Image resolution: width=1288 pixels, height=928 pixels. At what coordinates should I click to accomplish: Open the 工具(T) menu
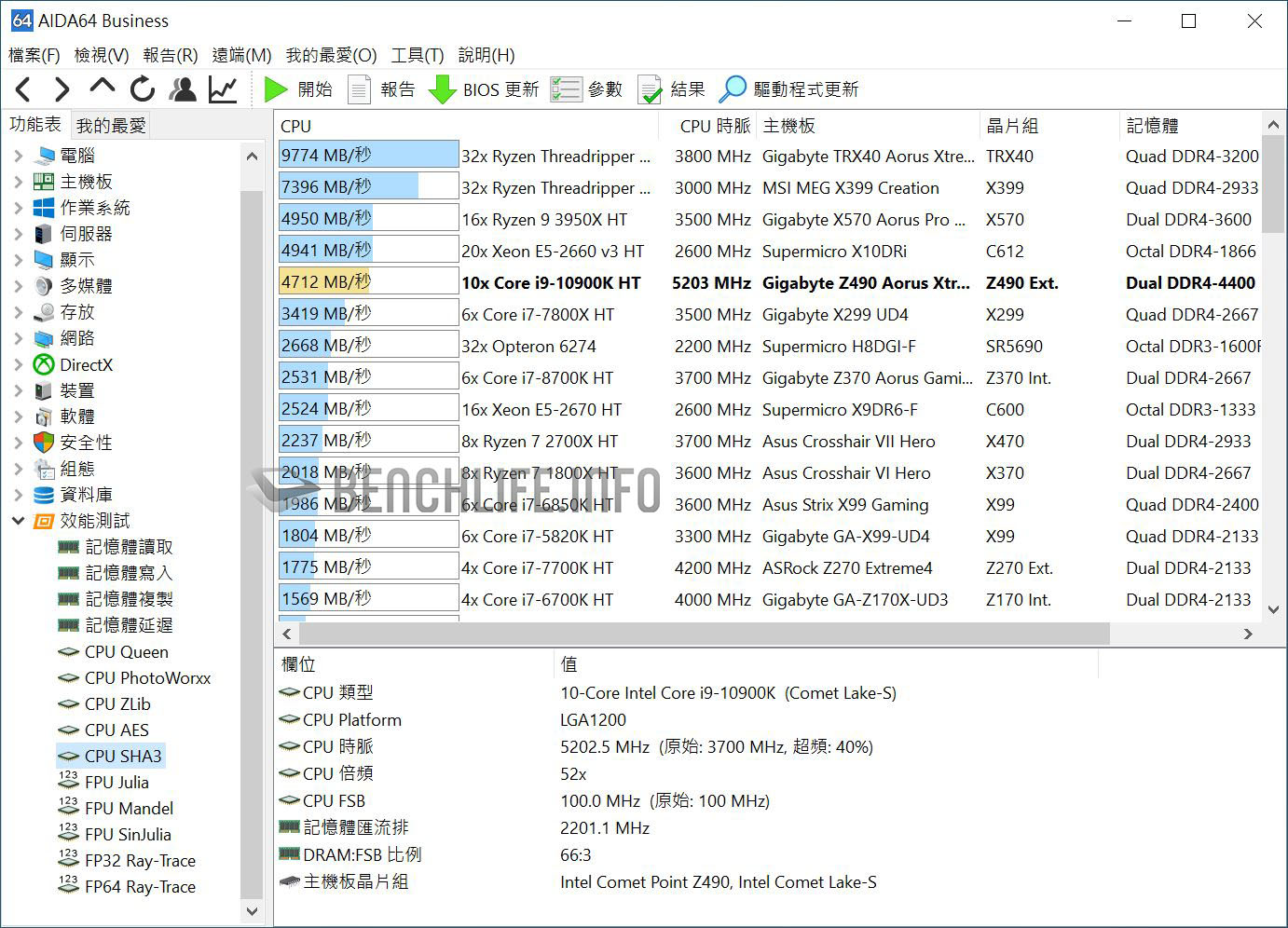click(x=417, y=55)
